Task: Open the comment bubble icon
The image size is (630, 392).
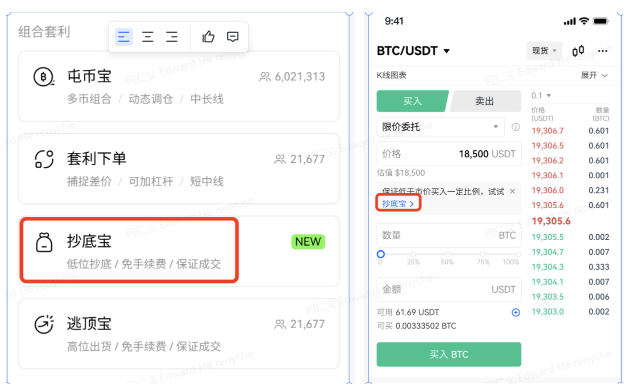Action: tap(233, 37)
